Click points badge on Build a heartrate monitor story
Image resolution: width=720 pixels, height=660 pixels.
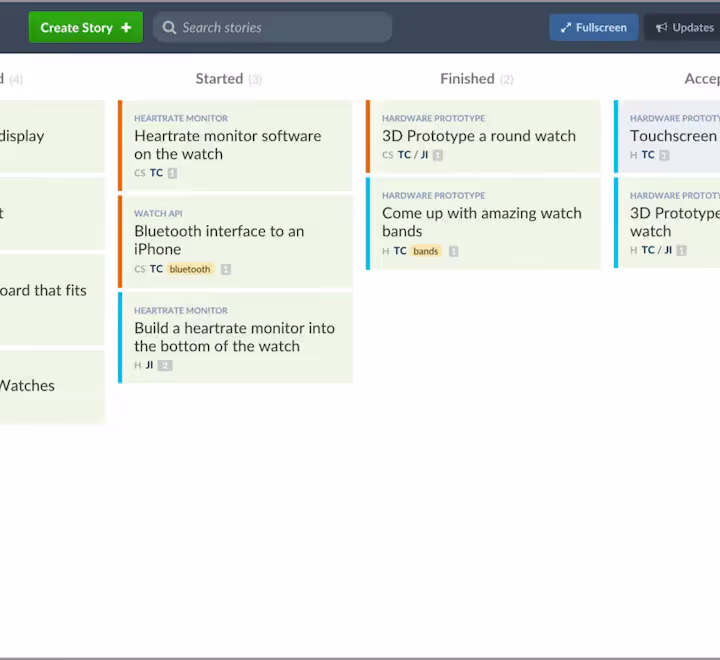pyautogui.click(x=165, y=365)
